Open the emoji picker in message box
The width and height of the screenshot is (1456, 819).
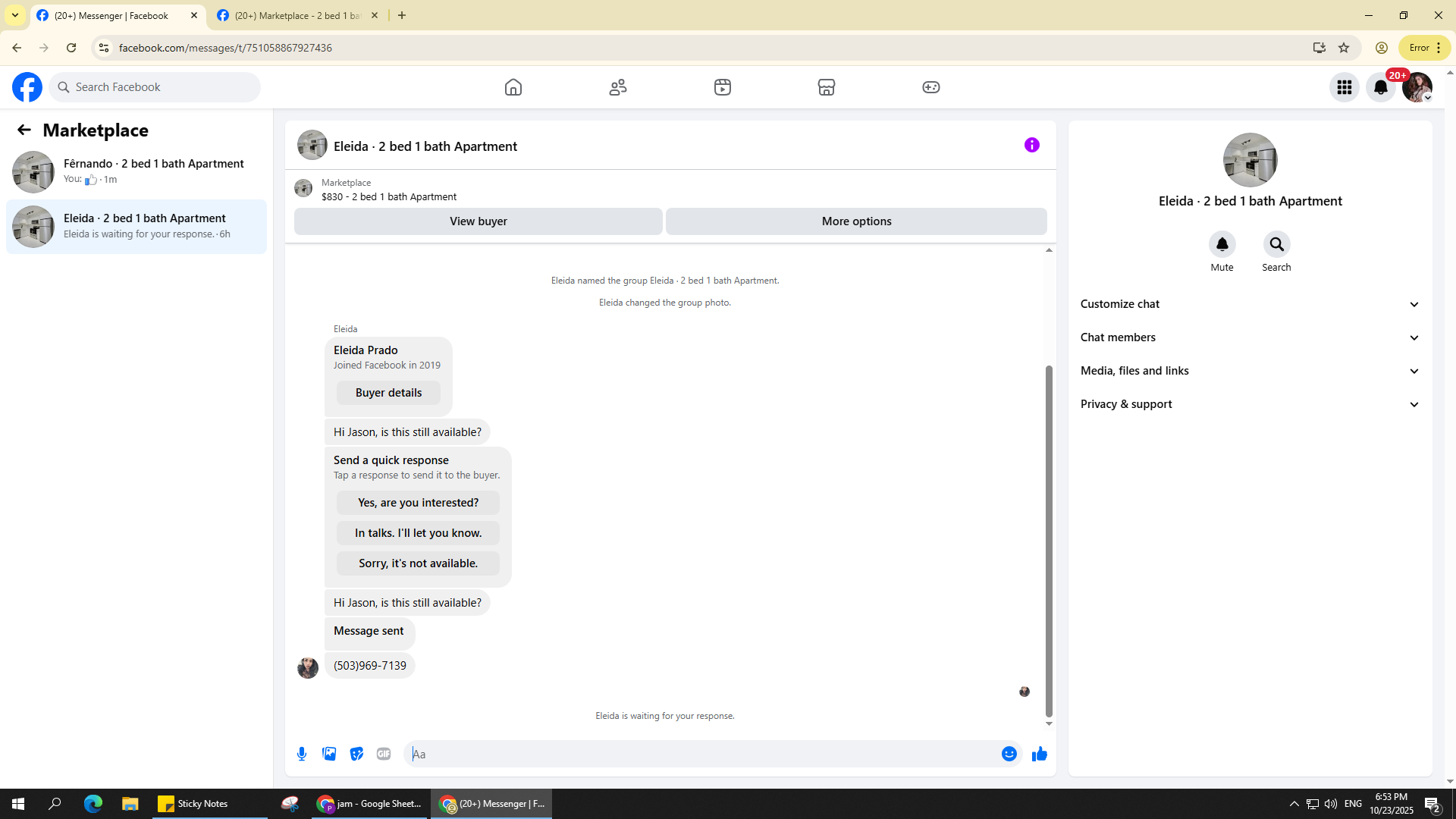[x=1009, y=754]
